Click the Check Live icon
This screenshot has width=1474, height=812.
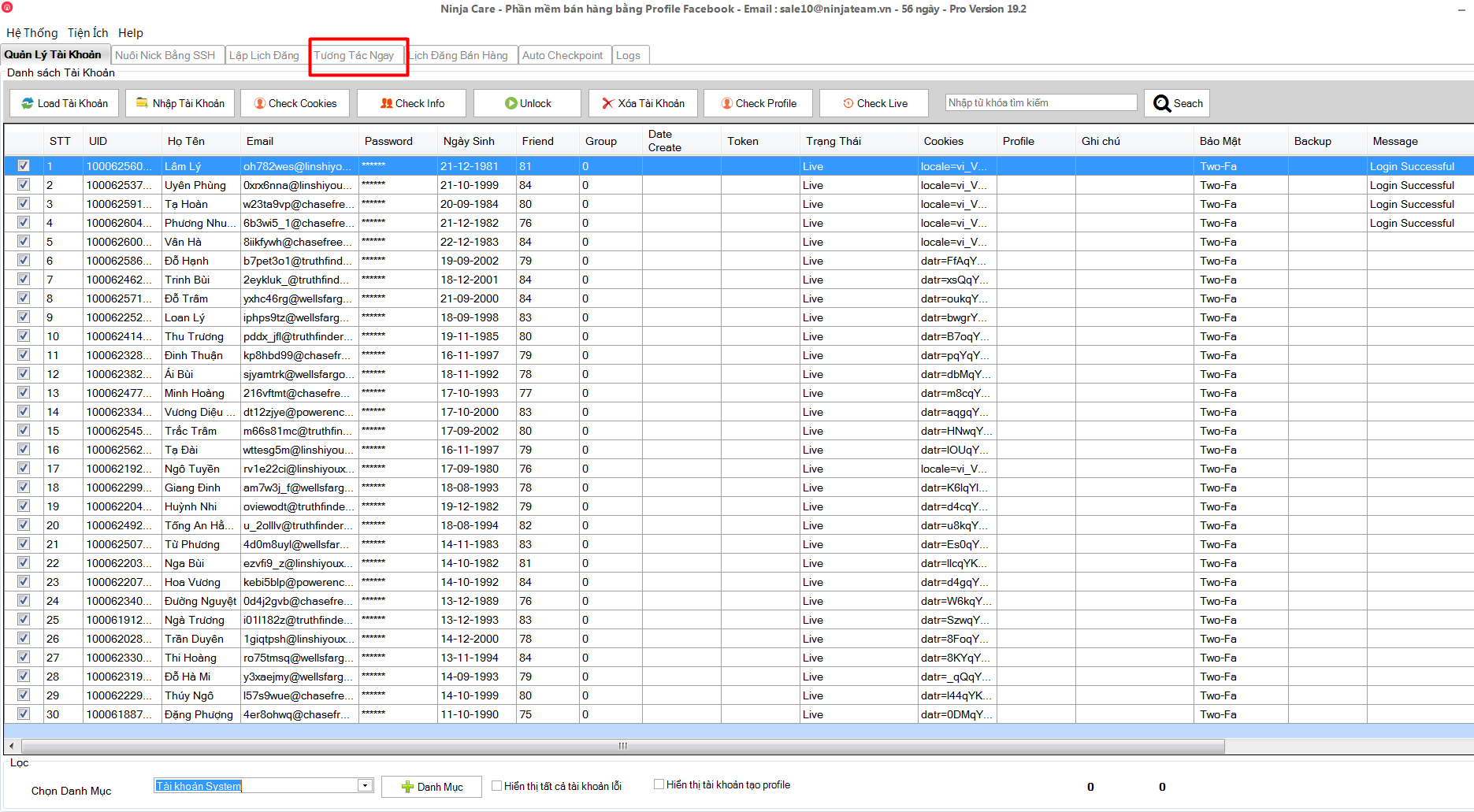coord(848,103)
